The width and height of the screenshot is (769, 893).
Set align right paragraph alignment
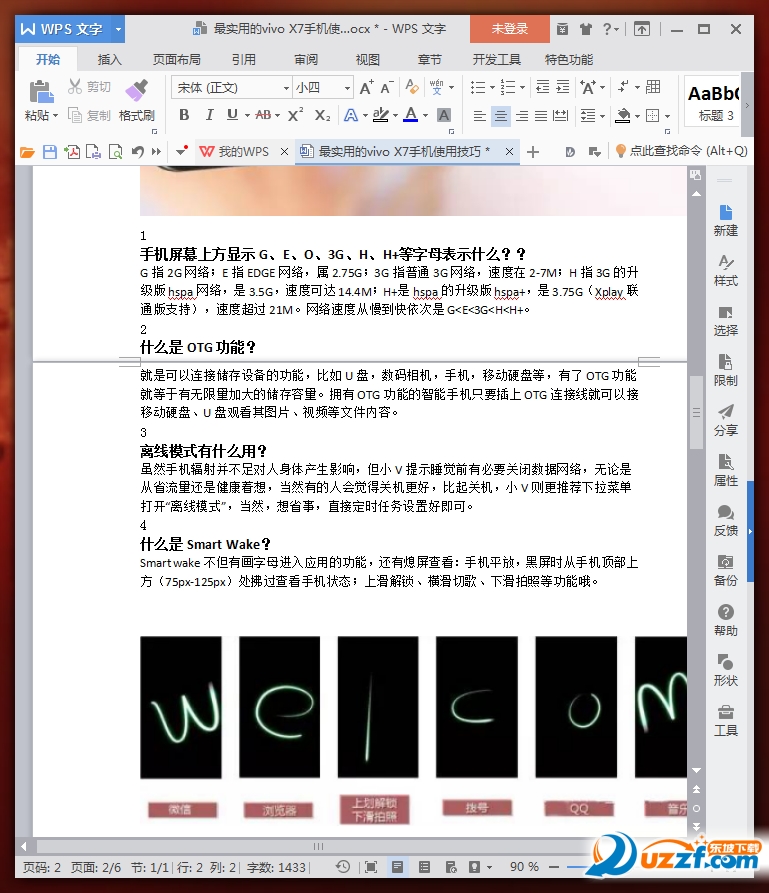point(521,116)
